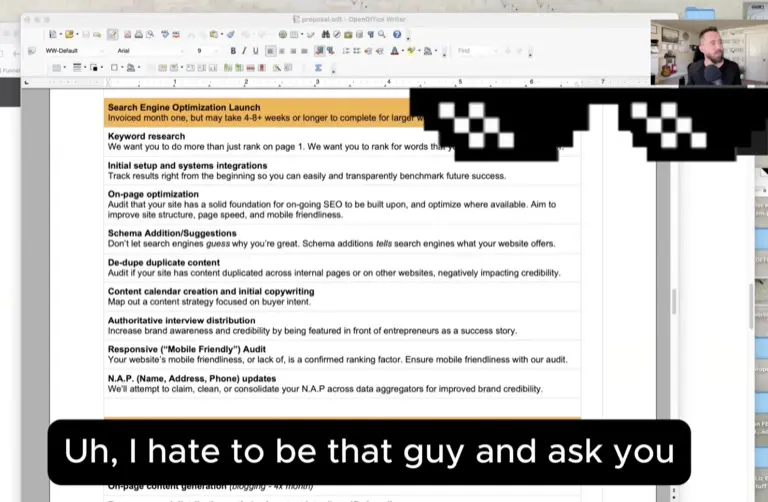Toggle Numbering list icon
768x502 pixels.
[x=346, y=51]
